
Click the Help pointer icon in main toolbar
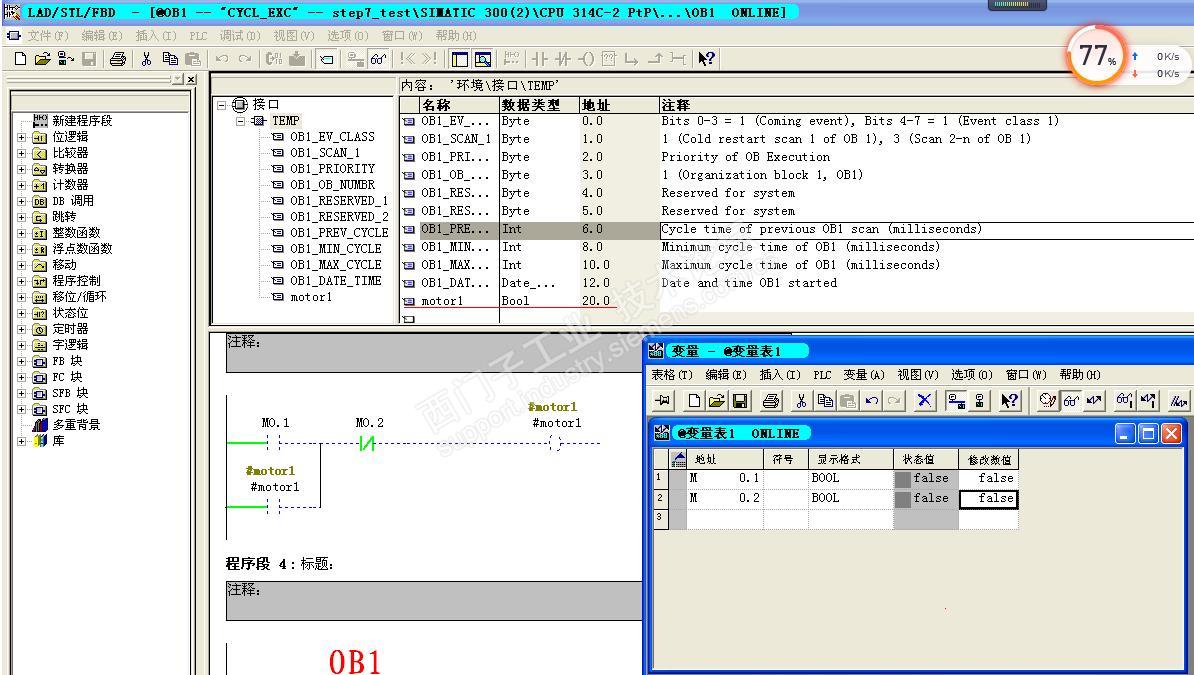(706, 59)
